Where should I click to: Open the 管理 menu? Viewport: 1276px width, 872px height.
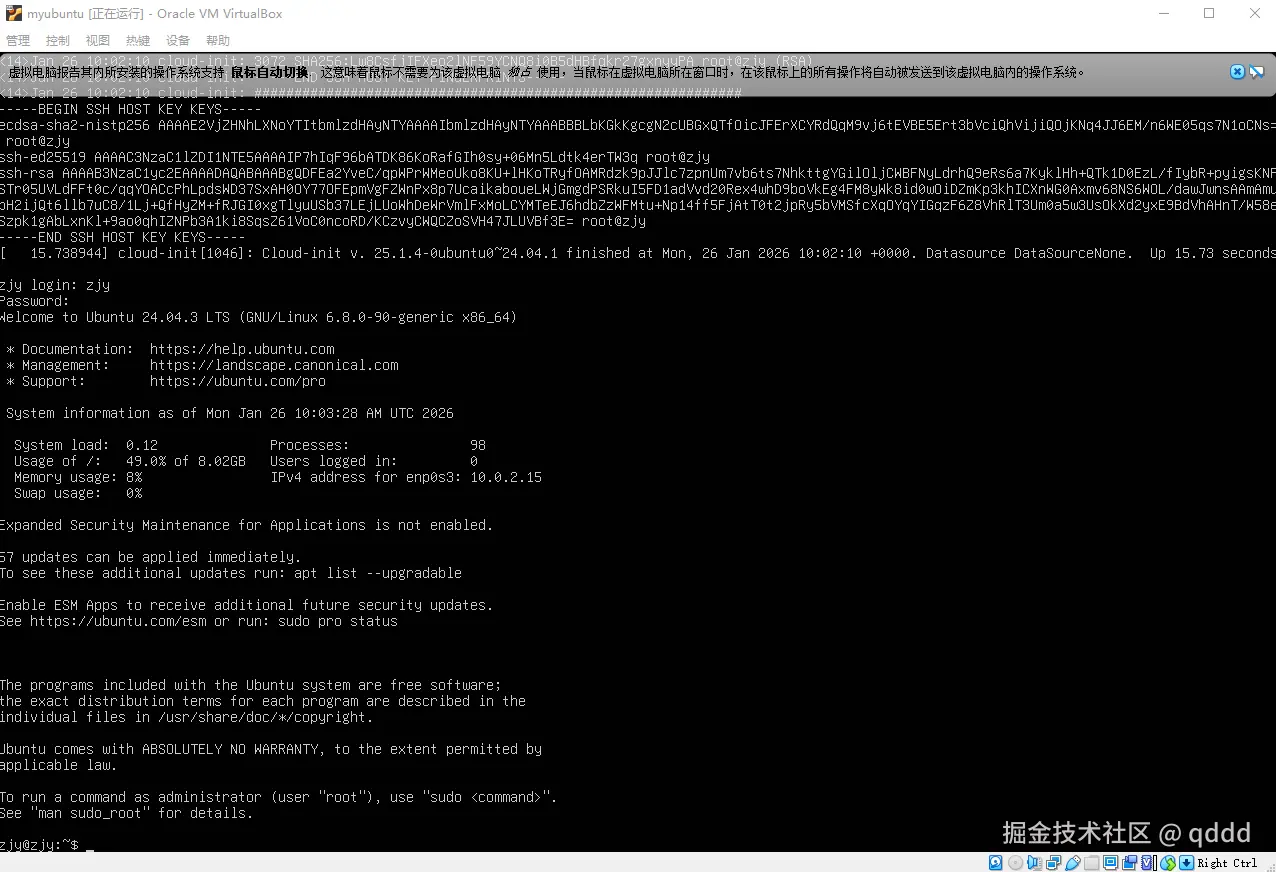pos(18,41)
